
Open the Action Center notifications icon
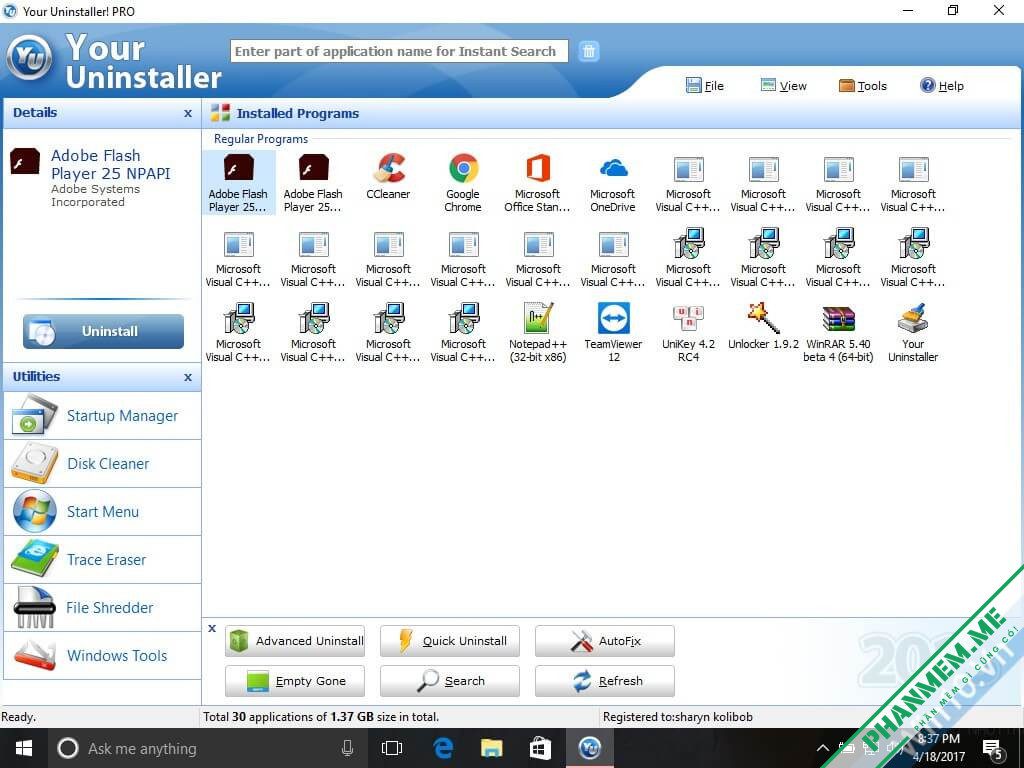993,750
